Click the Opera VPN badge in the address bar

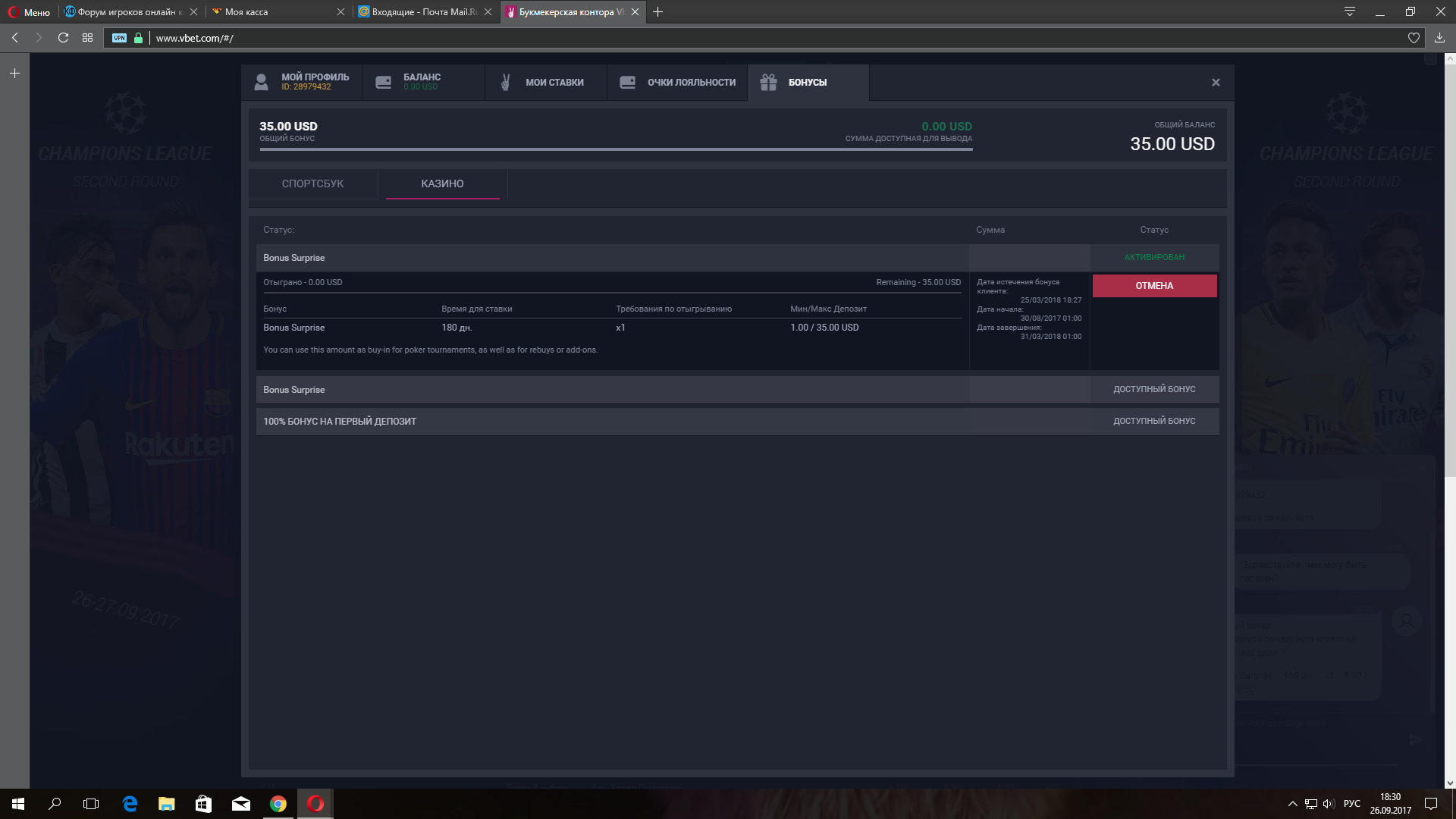click(119, 38)
